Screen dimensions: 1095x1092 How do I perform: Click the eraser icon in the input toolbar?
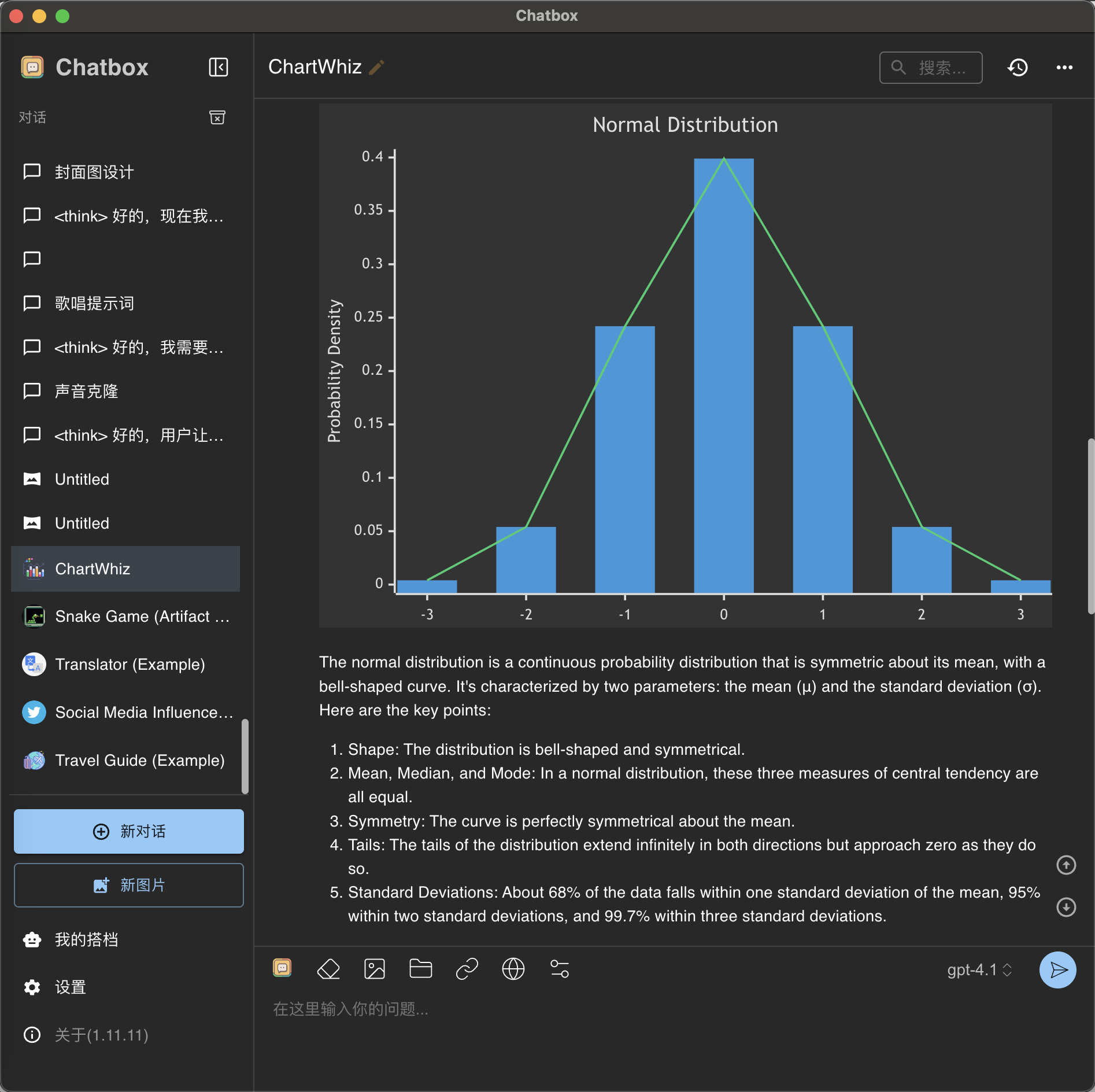pos(328,969)
